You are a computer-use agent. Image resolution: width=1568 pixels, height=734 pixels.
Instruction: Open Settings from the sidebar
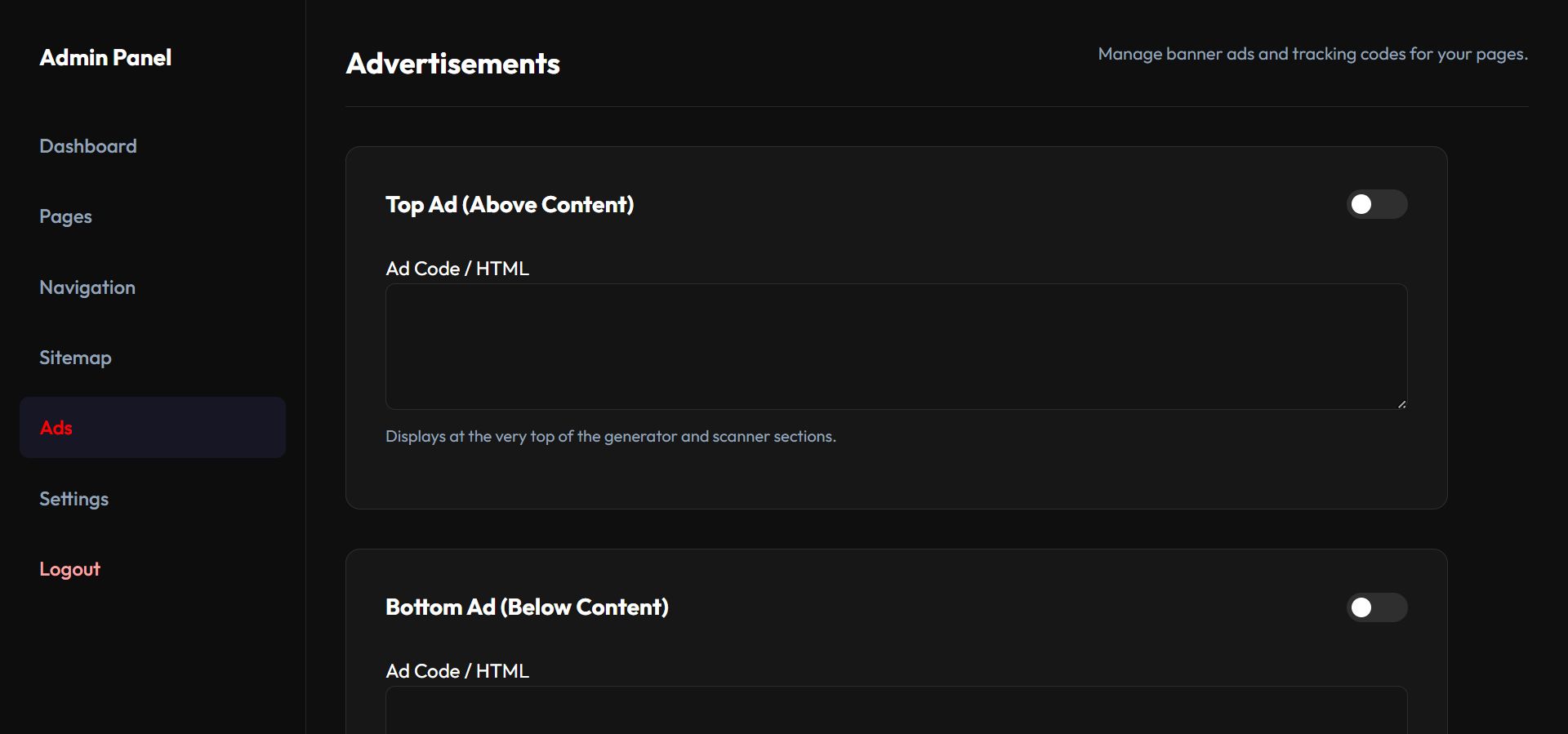[x=73, y=499]
